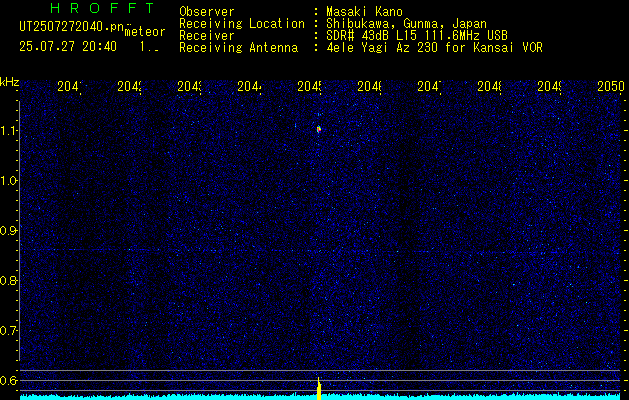Click the 0.9 frequency axis label
This screenshot has height=400, width=629.
click(x=8, y=231)
